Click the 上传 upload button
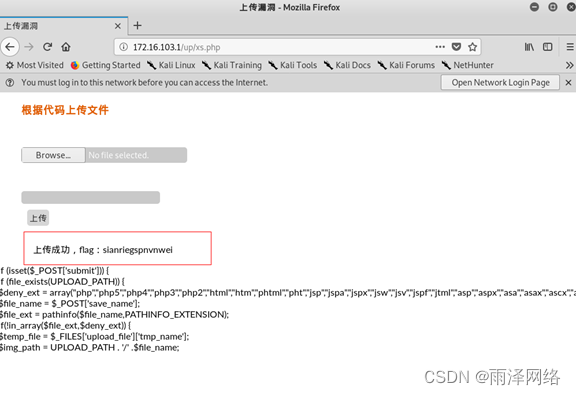The image size is (576, 395). point(38,218)
